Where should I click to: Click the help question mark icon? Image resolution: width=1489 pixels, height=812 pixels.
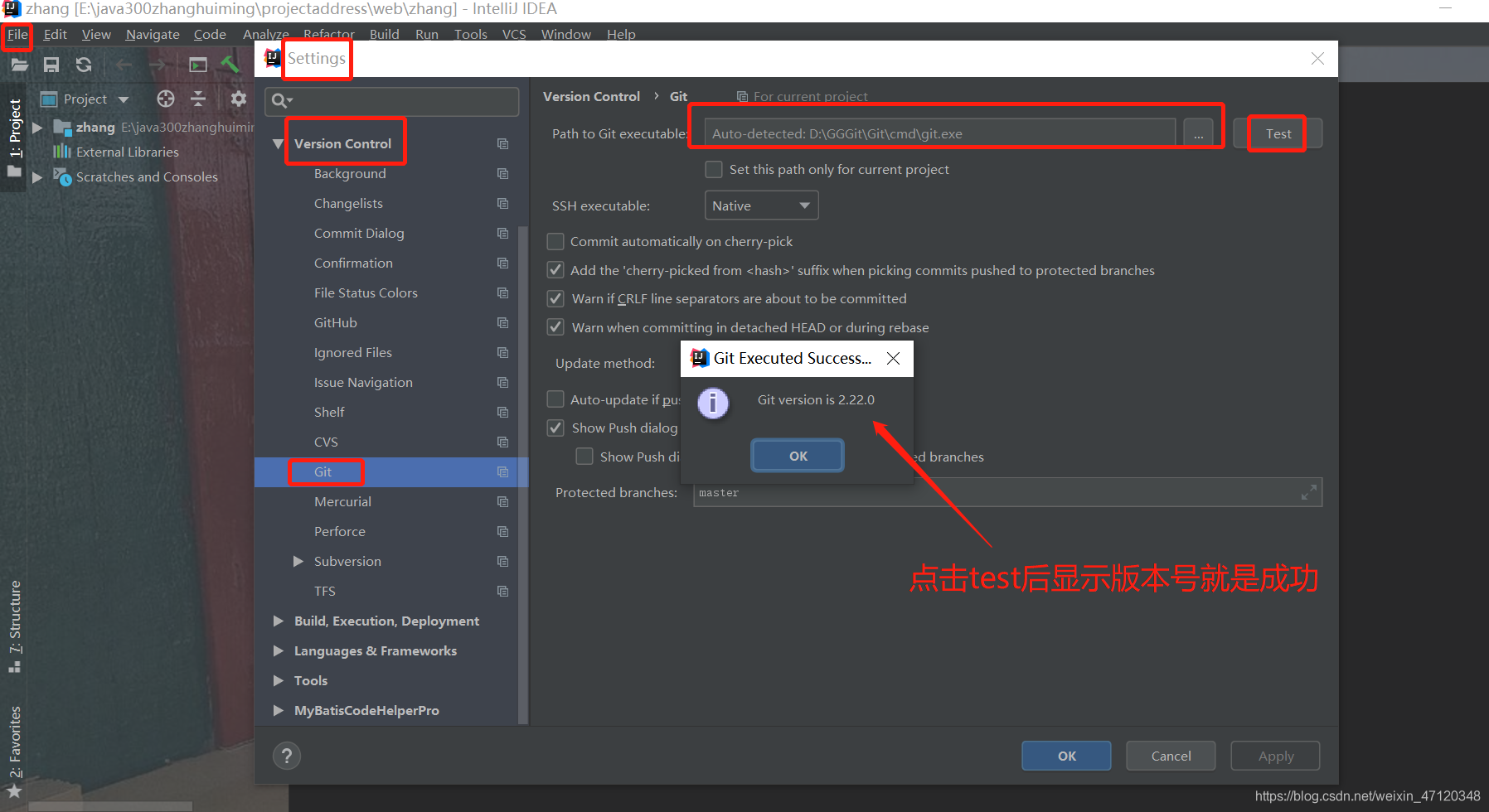[x=287, y=756]
